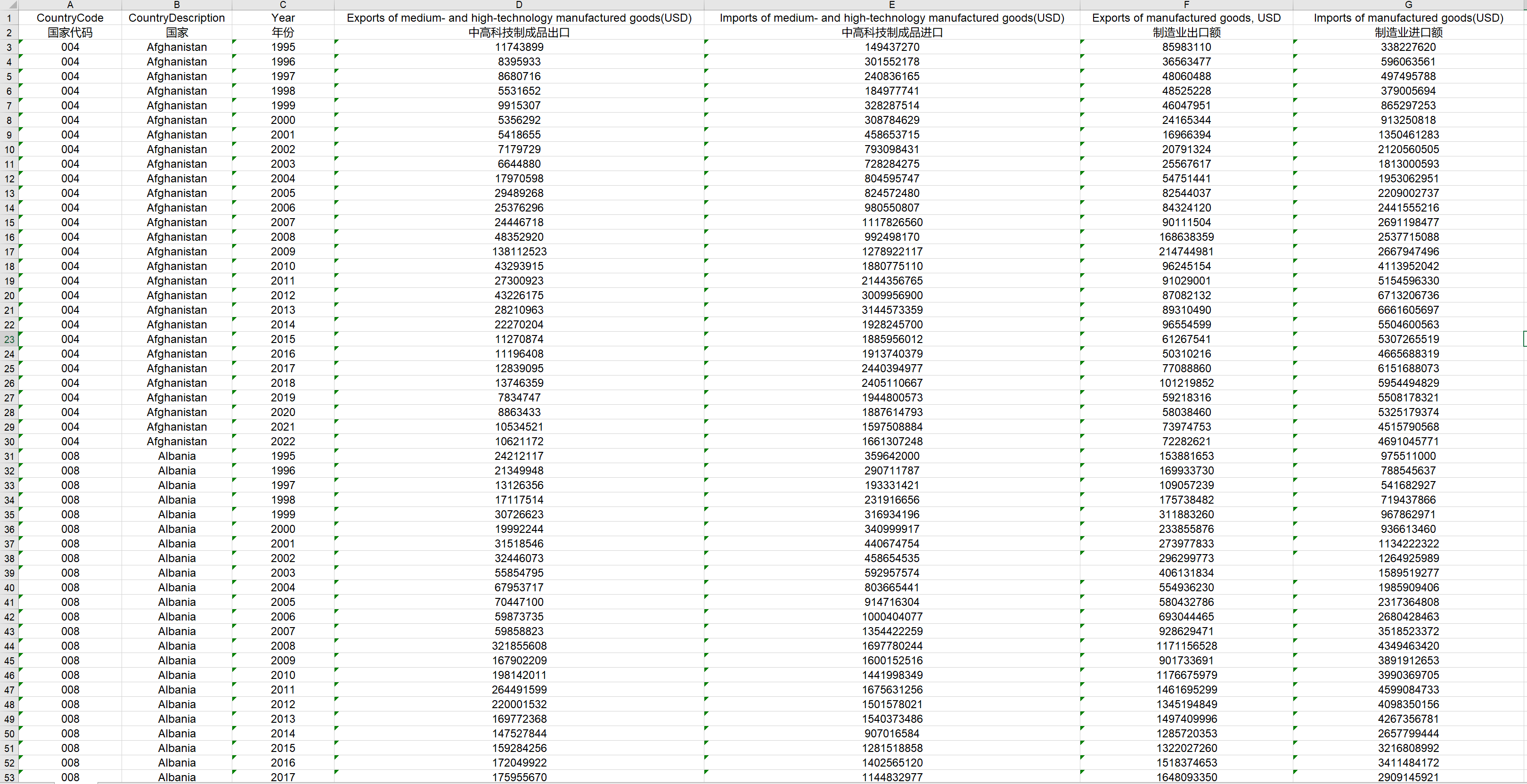Click the select-all corner of the sheet
1527x784 pixels.
9,4
